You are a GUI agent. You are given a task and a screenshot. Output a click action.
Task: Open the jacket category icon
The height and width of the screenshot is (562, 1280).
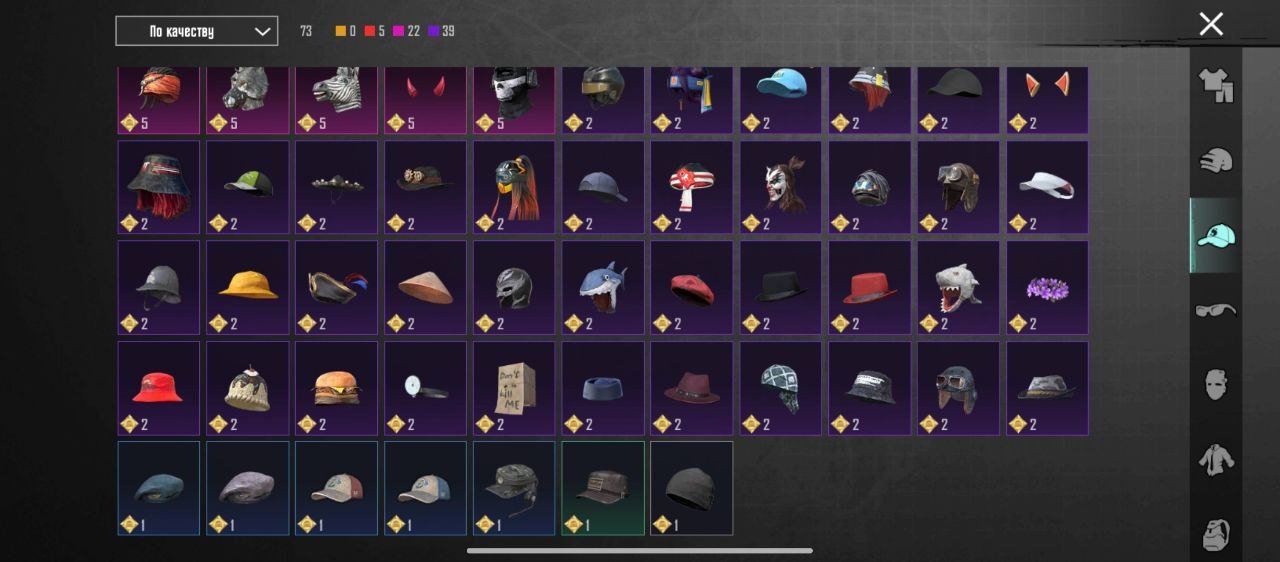click(1216, 460)
